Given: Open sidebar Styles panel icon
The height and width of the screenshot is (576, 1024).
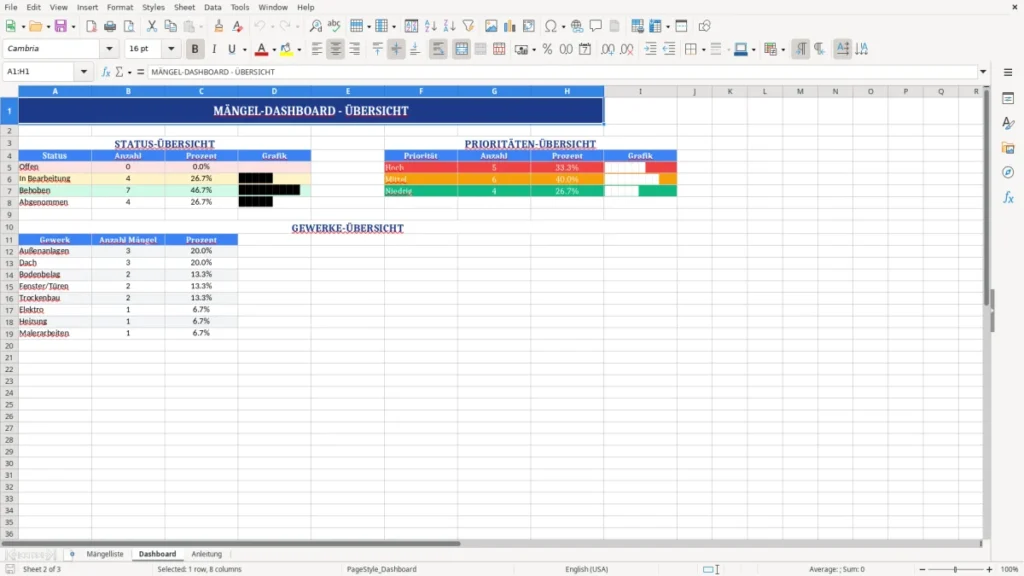Looking at the screenshot, I should coord(1008,123).
